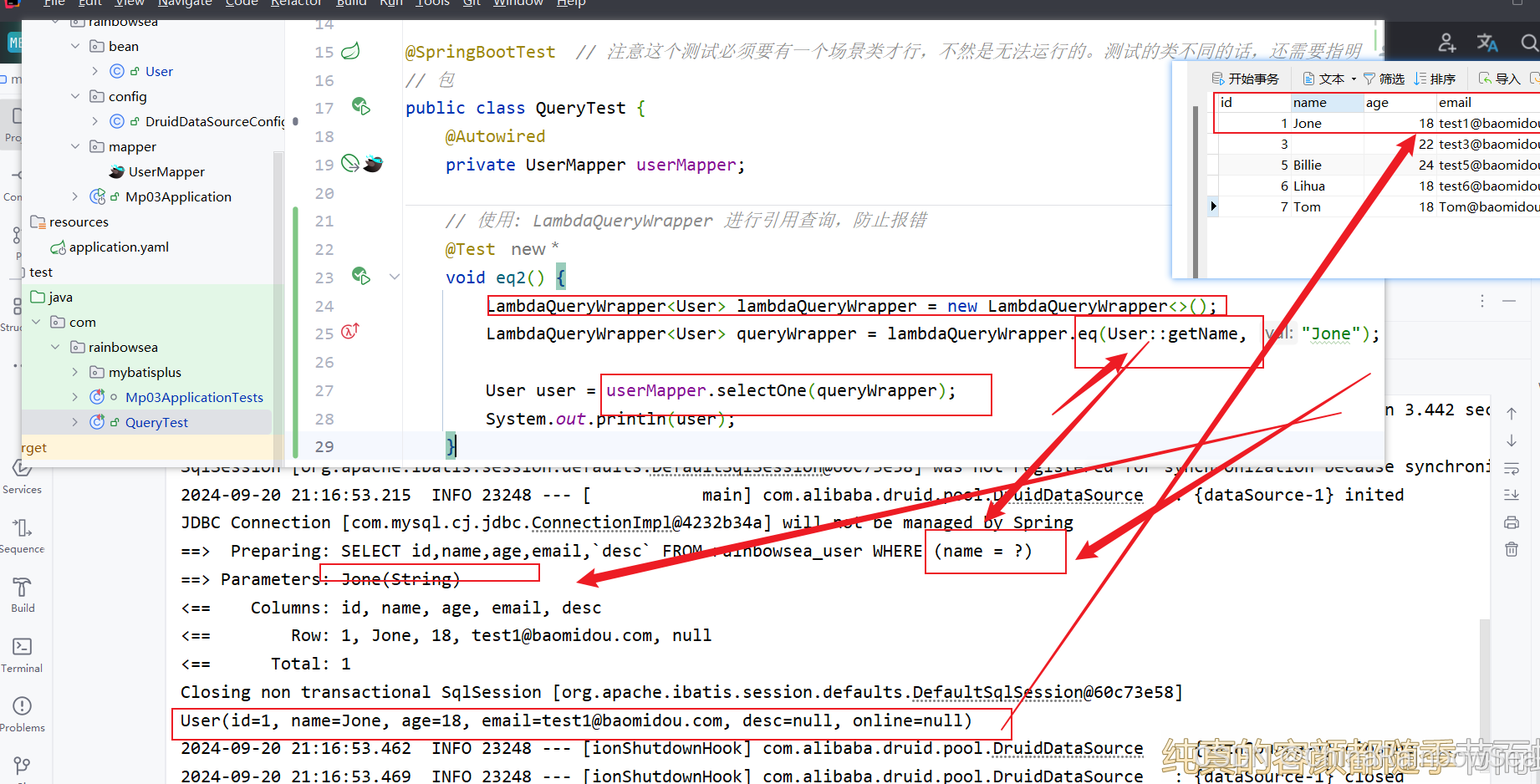This screenshot has width=1540, height=784.
Task: Click the Spring bean leaf gutter icon at line 15
Action: 351,52
